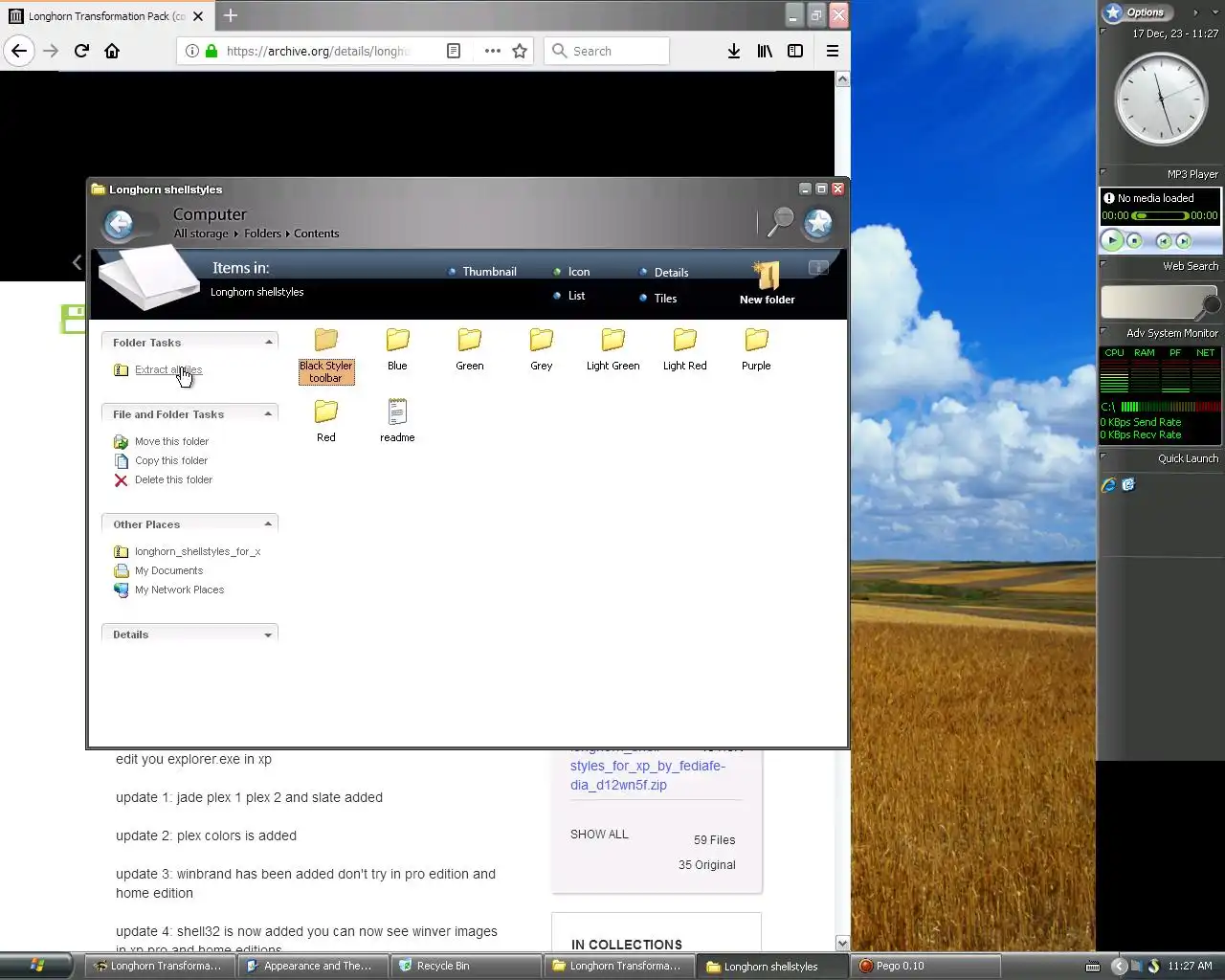Select Details view option
The height and width of the screenshot is (980, 1225).
664,273
